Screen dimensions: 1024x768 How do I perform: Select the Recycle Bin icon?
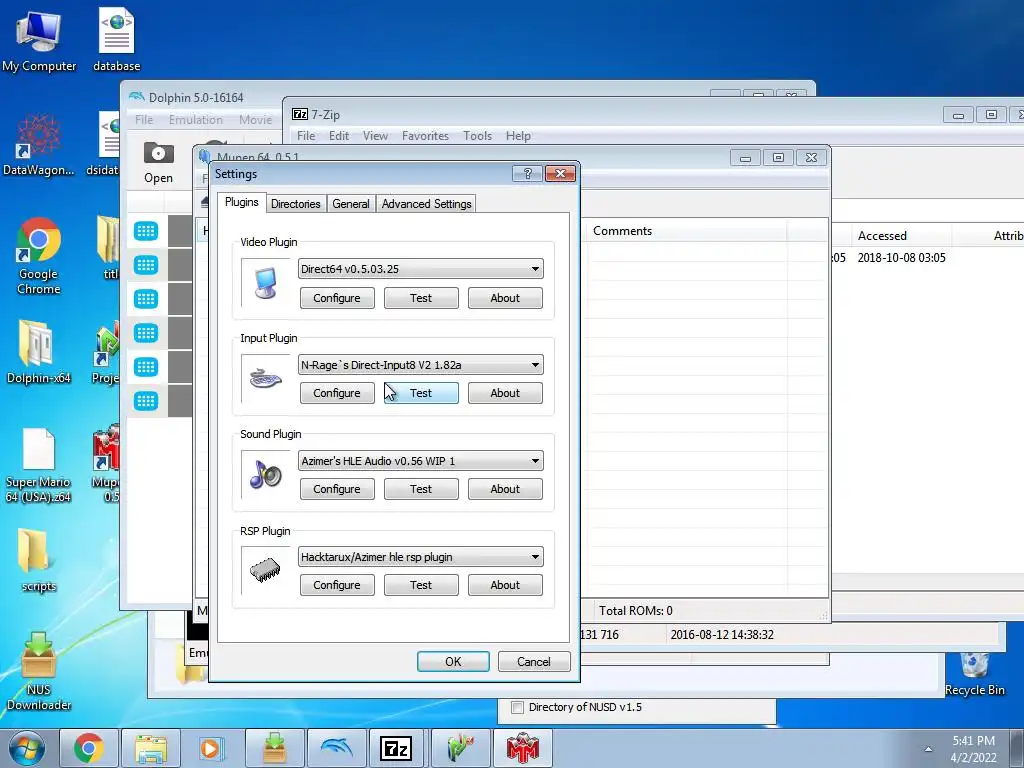[x=975, y=674]
